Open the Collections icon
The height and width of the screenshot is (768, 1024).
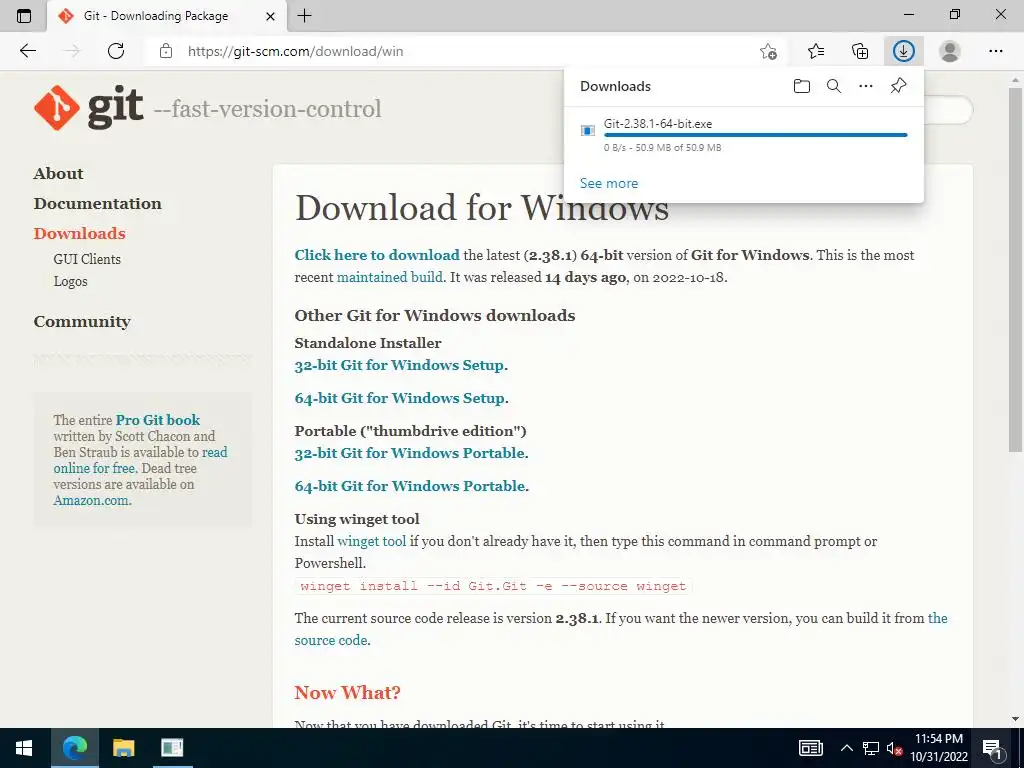click(860, 51)
